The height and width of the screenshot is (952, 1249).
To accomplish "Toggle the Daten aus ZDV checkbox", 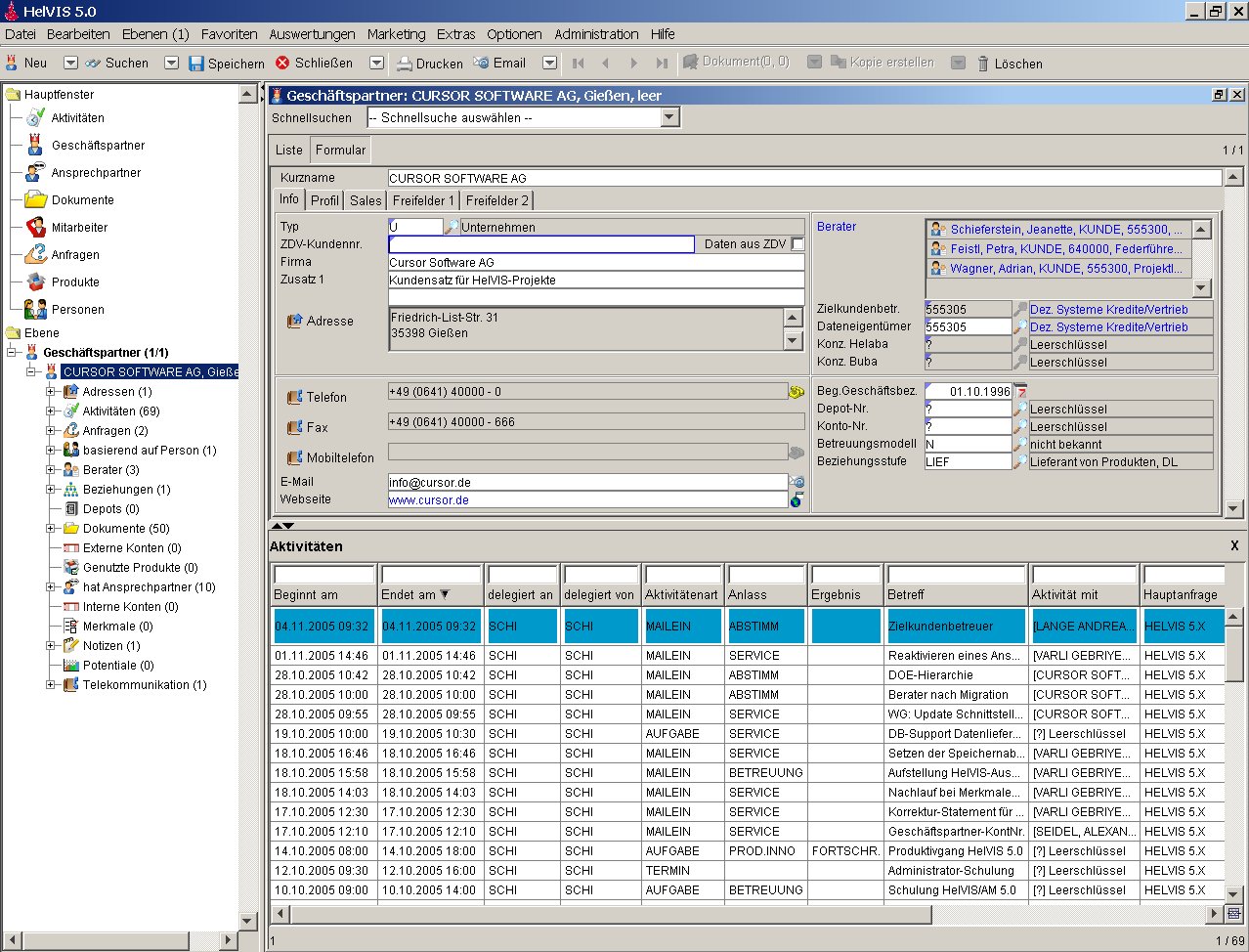I will click(x=797, y=244).
